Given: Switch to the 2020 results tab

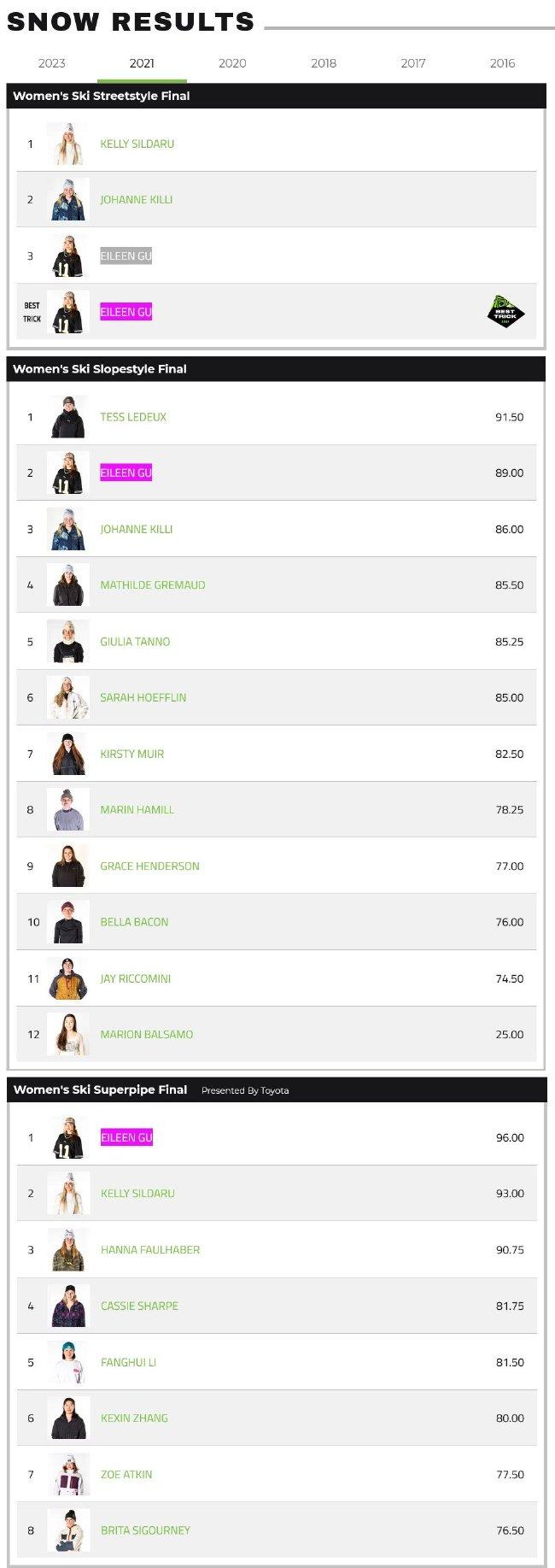Looking at the screenshot, I should coord(232,63).
